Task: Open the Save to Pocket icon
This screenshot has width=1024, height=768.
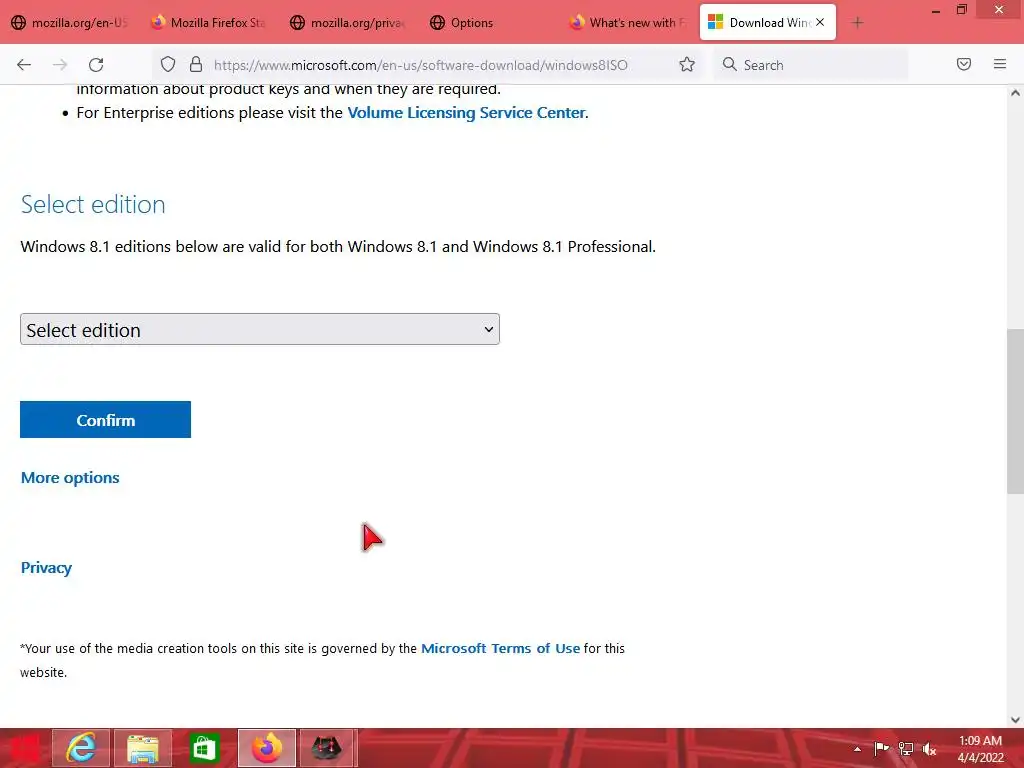Action: click(963, 64)
